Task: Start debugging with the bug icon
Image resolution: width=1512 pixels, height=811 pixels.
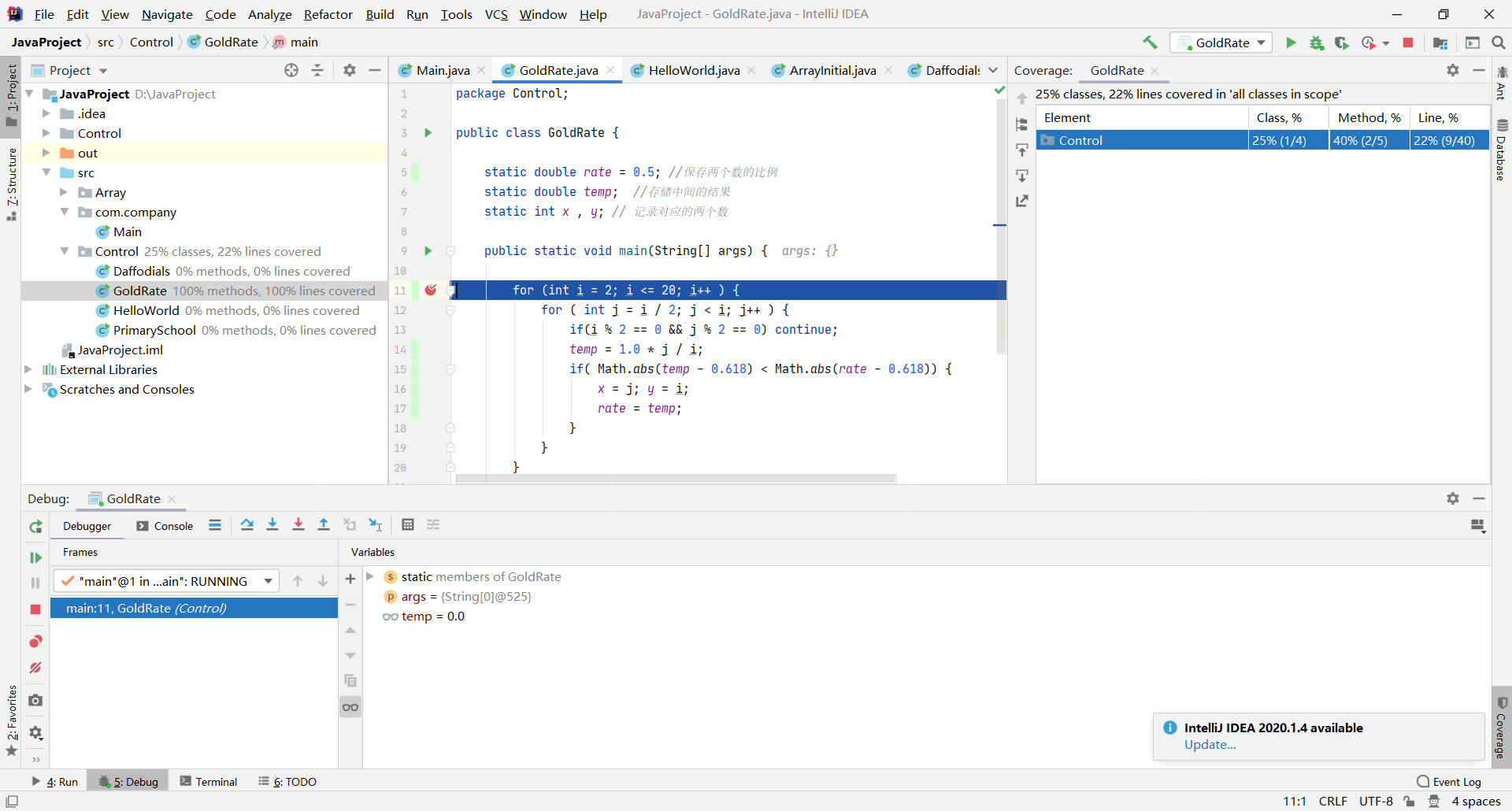Action: click(x=1317, y=43)
